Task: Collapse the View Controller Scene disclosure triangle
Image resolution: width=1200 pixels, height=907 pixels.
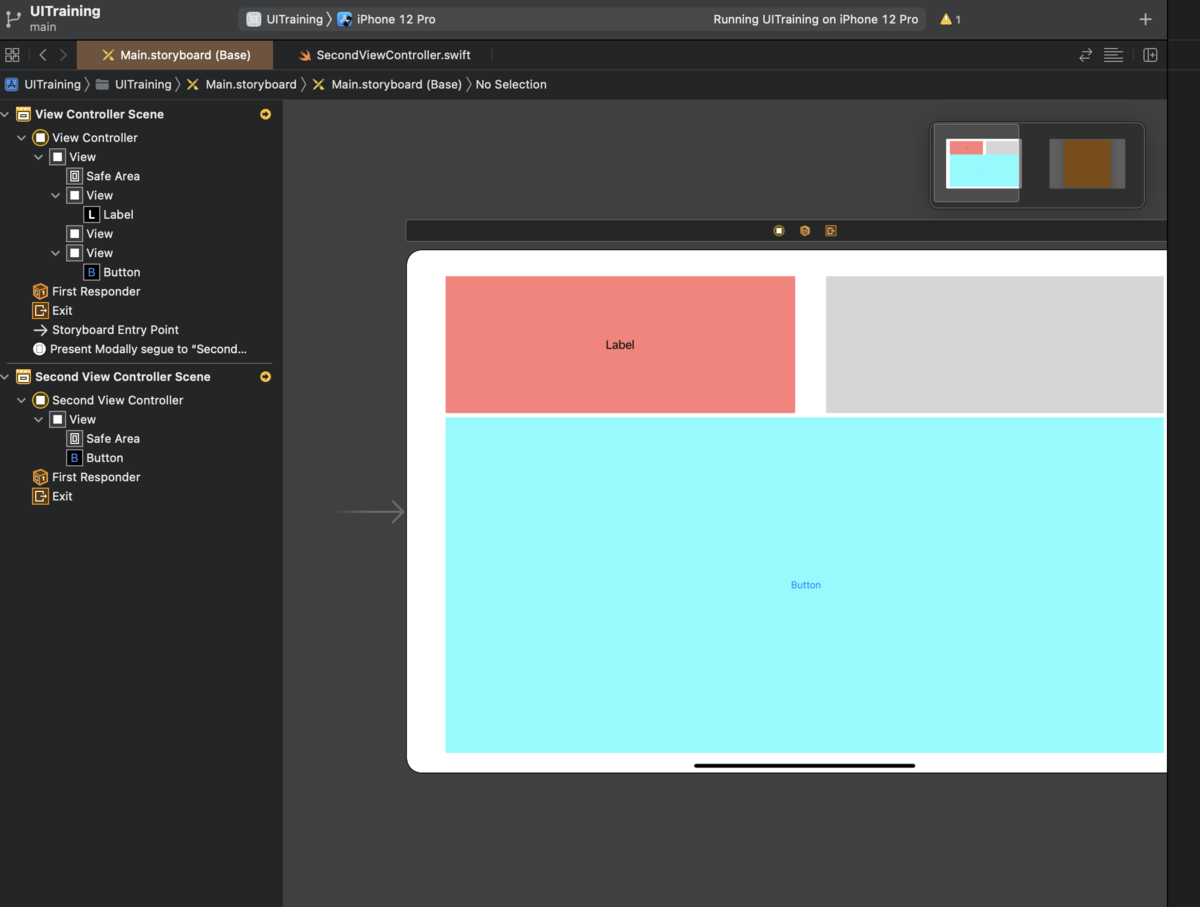Action: [x=6, y=114]
